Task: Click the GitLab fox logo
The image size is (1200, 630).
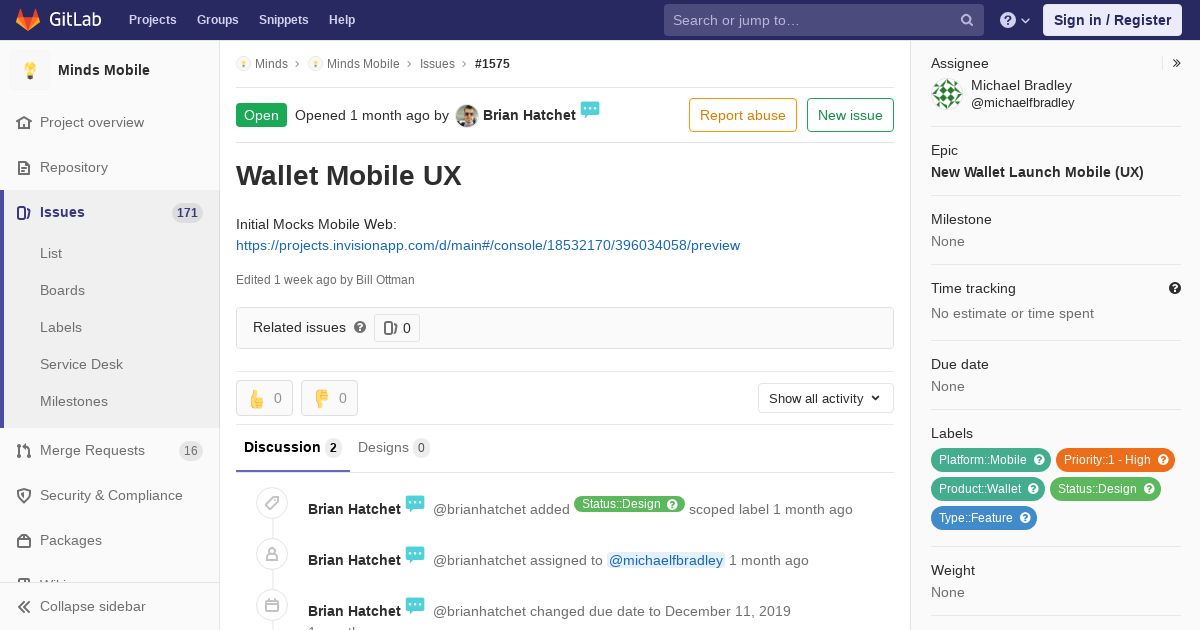Action: [x=28, y=19]
